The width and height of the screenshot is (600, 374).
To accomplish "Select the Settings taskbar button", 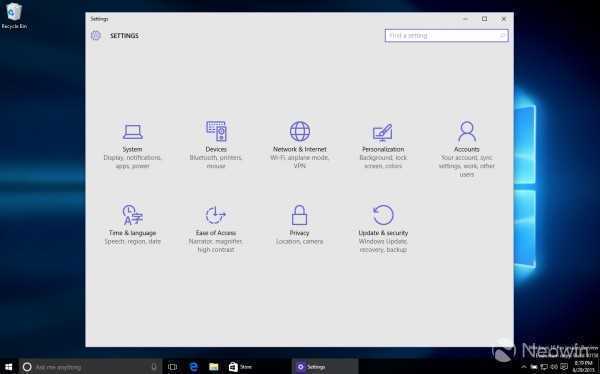I will 325,367.
